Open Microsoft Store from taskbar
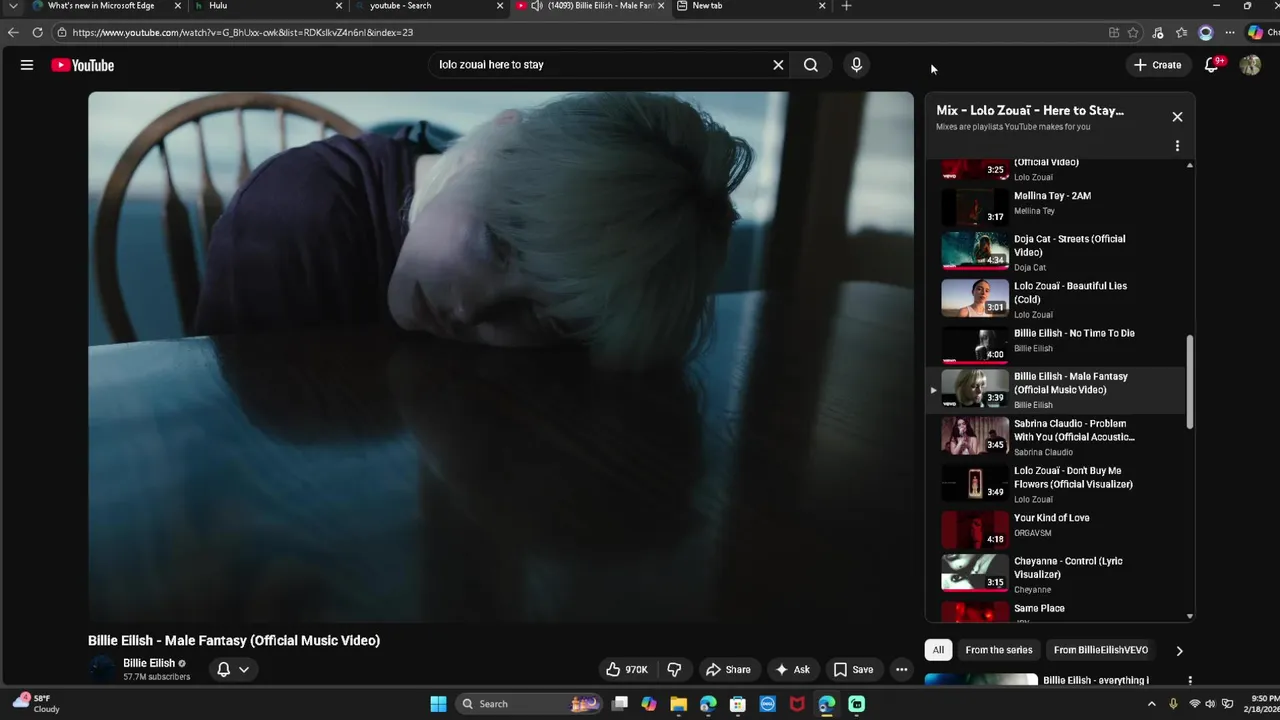 click(738, 704)
